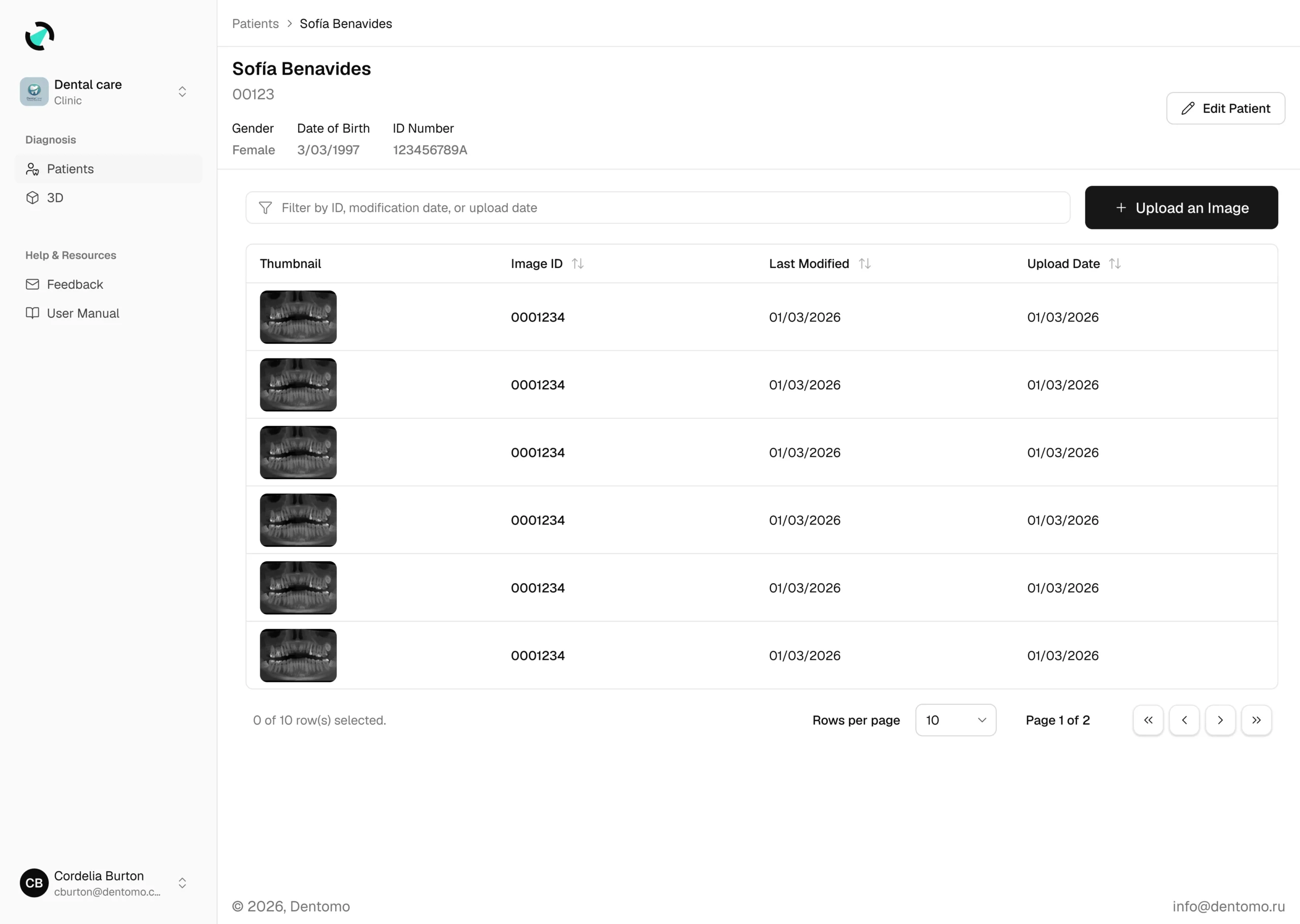This screenshot has width=1300, height=924.
Task: Click the CB user avatar
Action: coord(34,882)
